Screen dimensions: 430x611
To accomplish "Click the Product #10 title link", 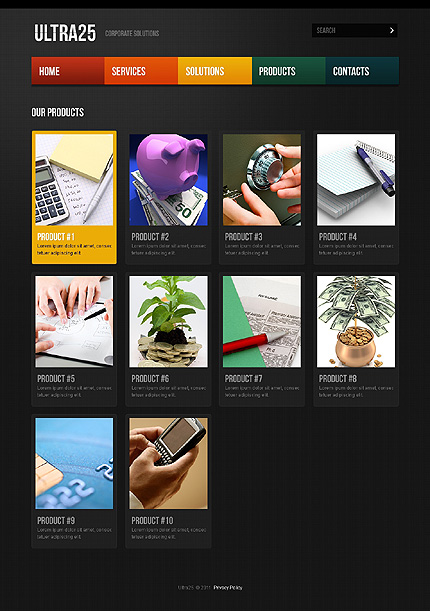I will coord(152,521).
